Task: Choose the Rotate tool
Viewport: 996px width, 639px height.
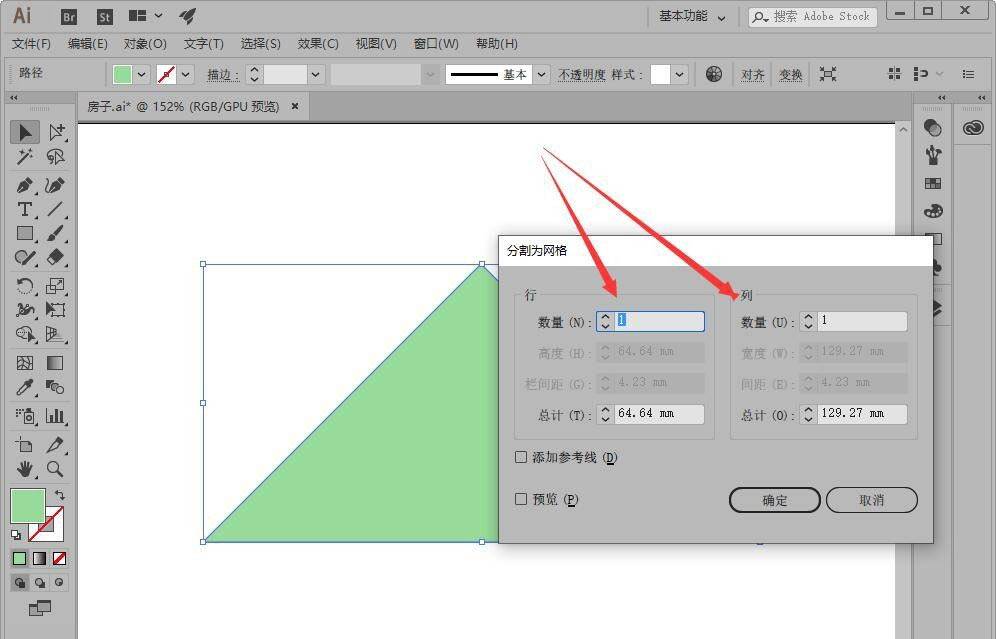Action: 25,287
